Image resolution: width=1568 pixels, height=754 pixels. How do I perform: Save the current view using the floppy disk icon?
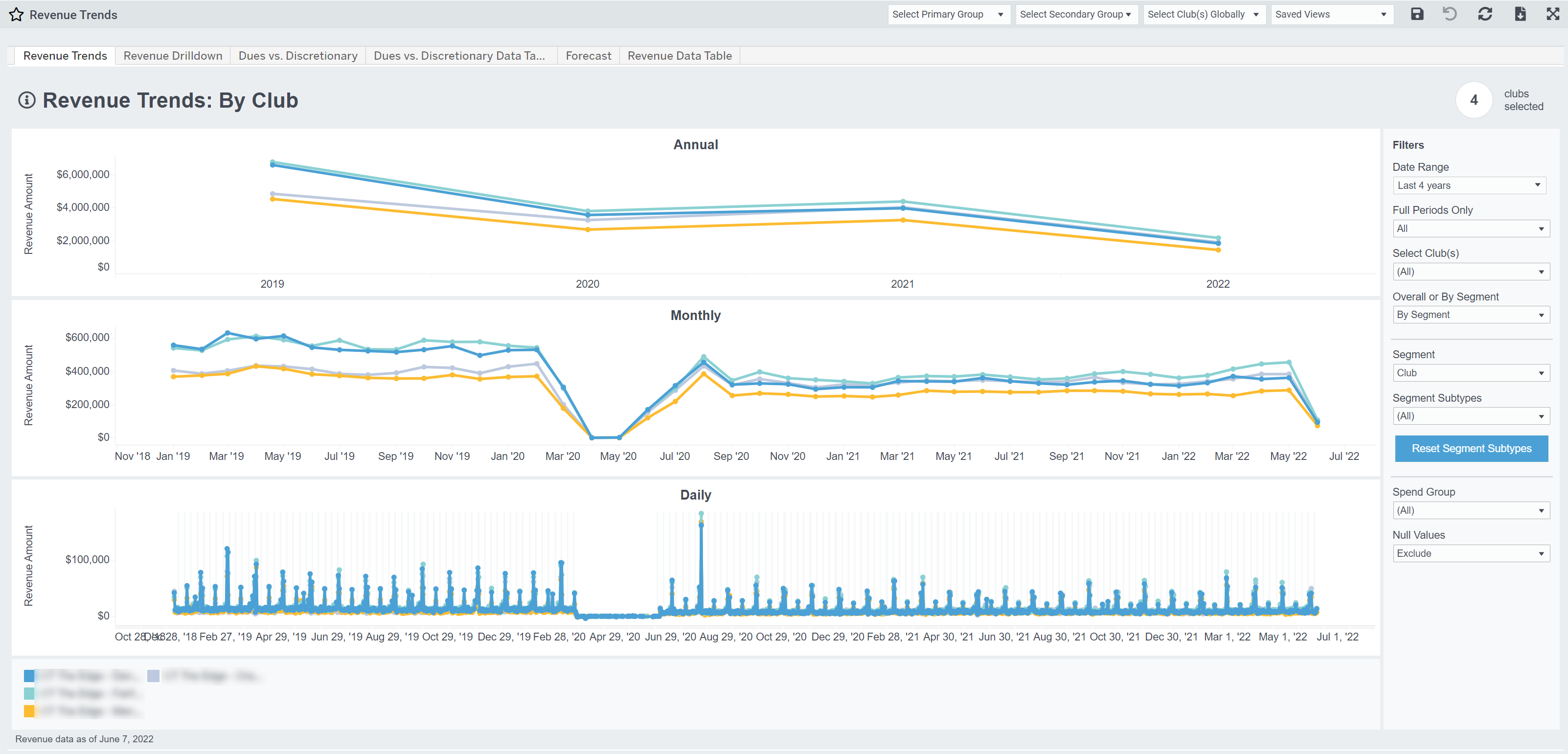click(x=1416, y=14)
